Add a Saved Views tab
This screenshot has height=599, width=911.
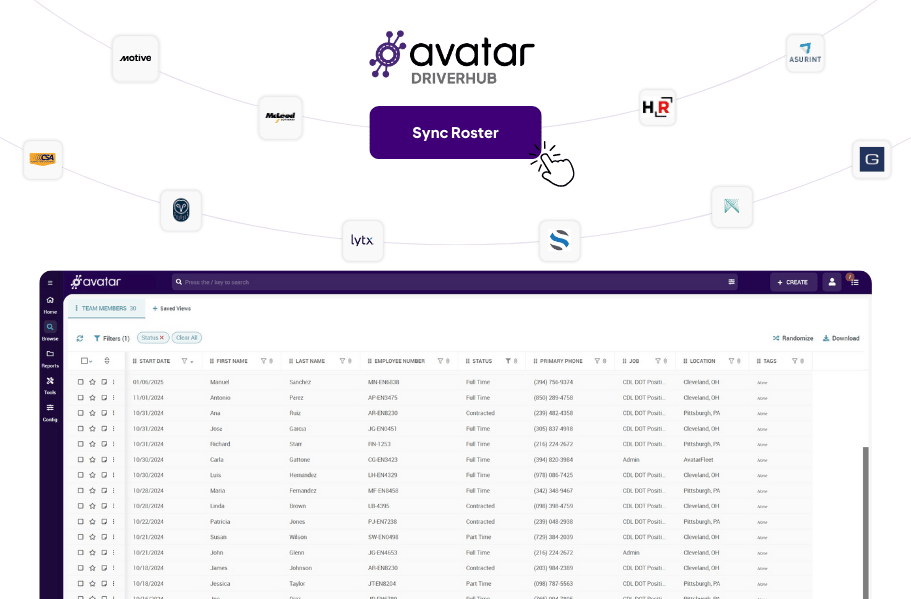coord(171,309)
